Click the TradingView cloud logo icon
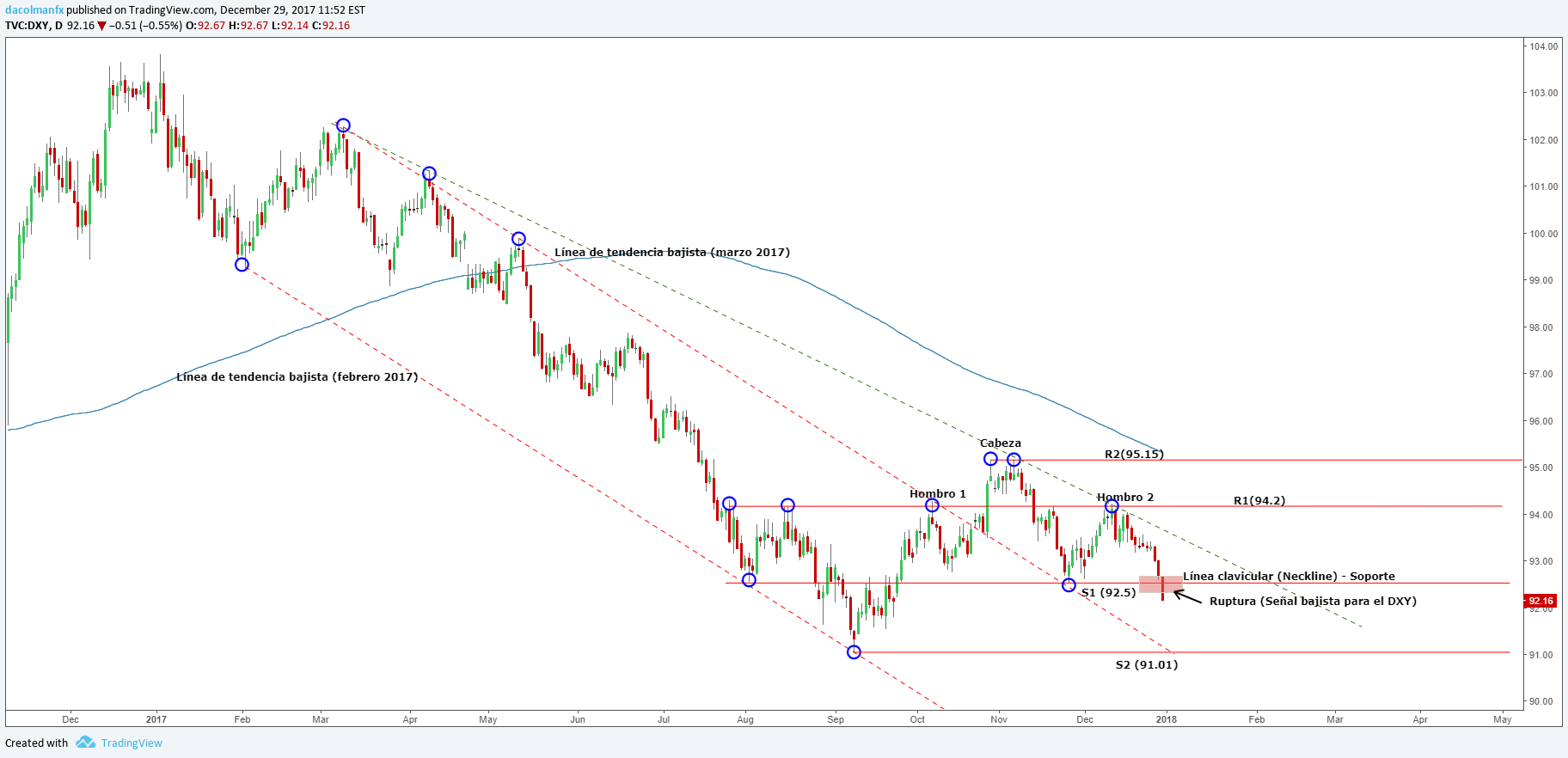Viewport: 1568px width, 758px height. 85,743
